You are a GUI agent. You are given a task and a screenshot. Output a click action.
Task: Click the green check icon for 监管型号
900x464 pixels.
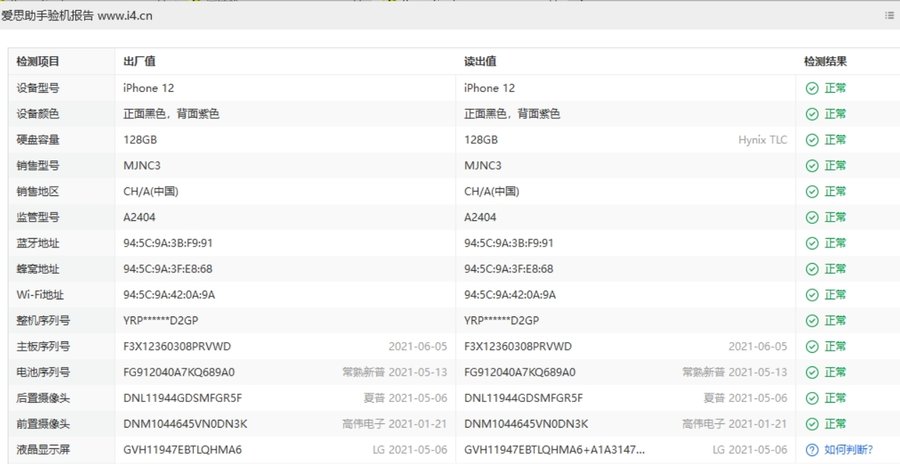[812, 217]
